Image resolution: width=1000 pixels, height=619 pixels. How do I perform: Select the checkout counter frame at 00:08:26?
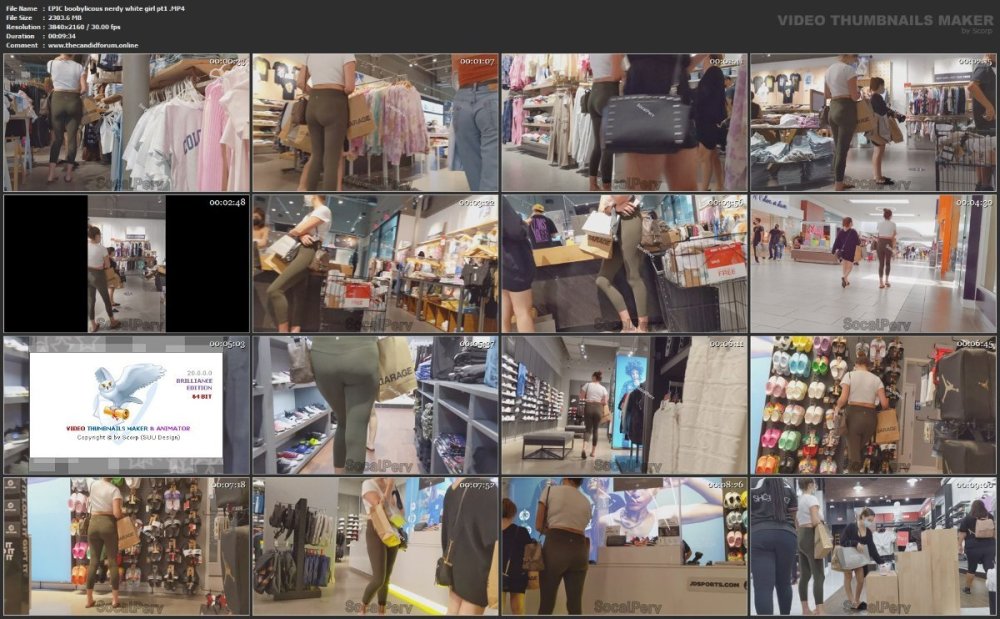point(624,546)
